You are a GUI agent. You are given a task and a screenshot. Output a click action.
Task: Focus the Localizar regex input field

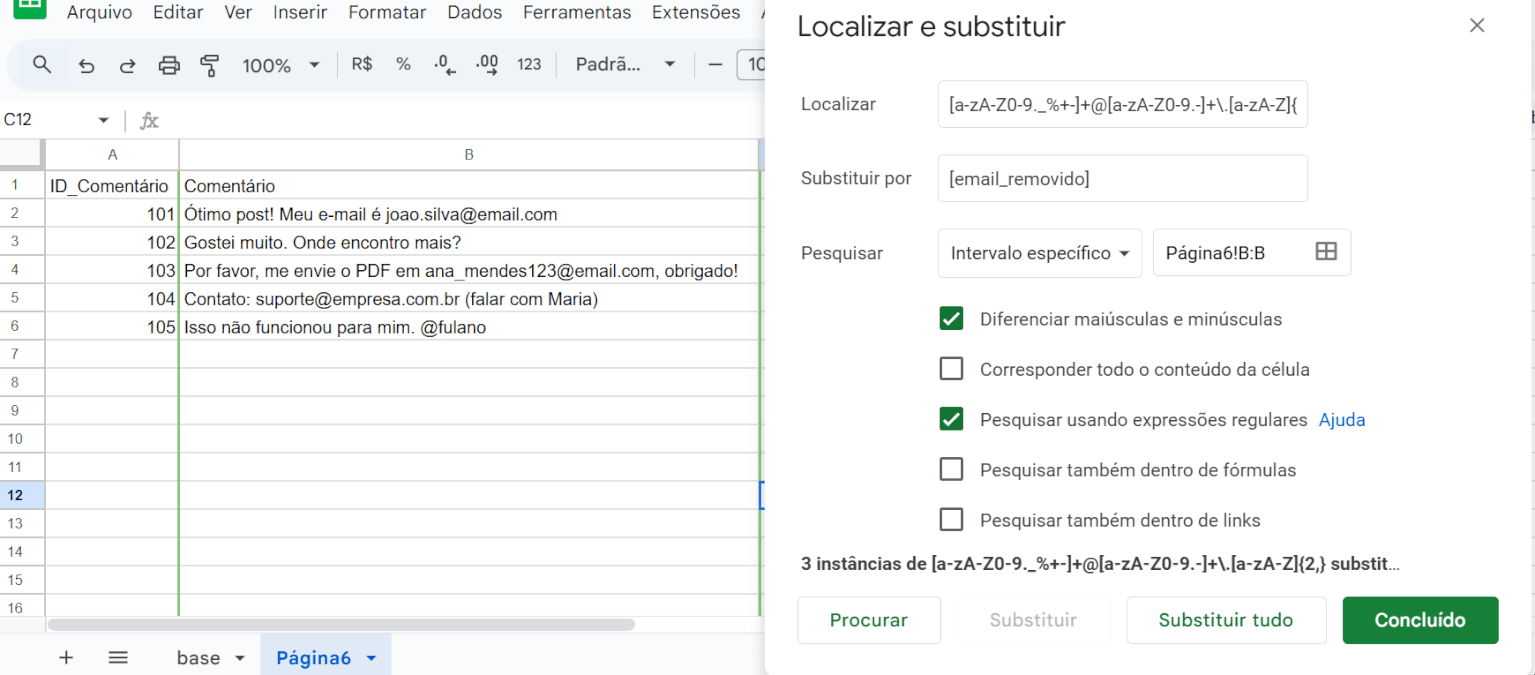(1122, 104)
